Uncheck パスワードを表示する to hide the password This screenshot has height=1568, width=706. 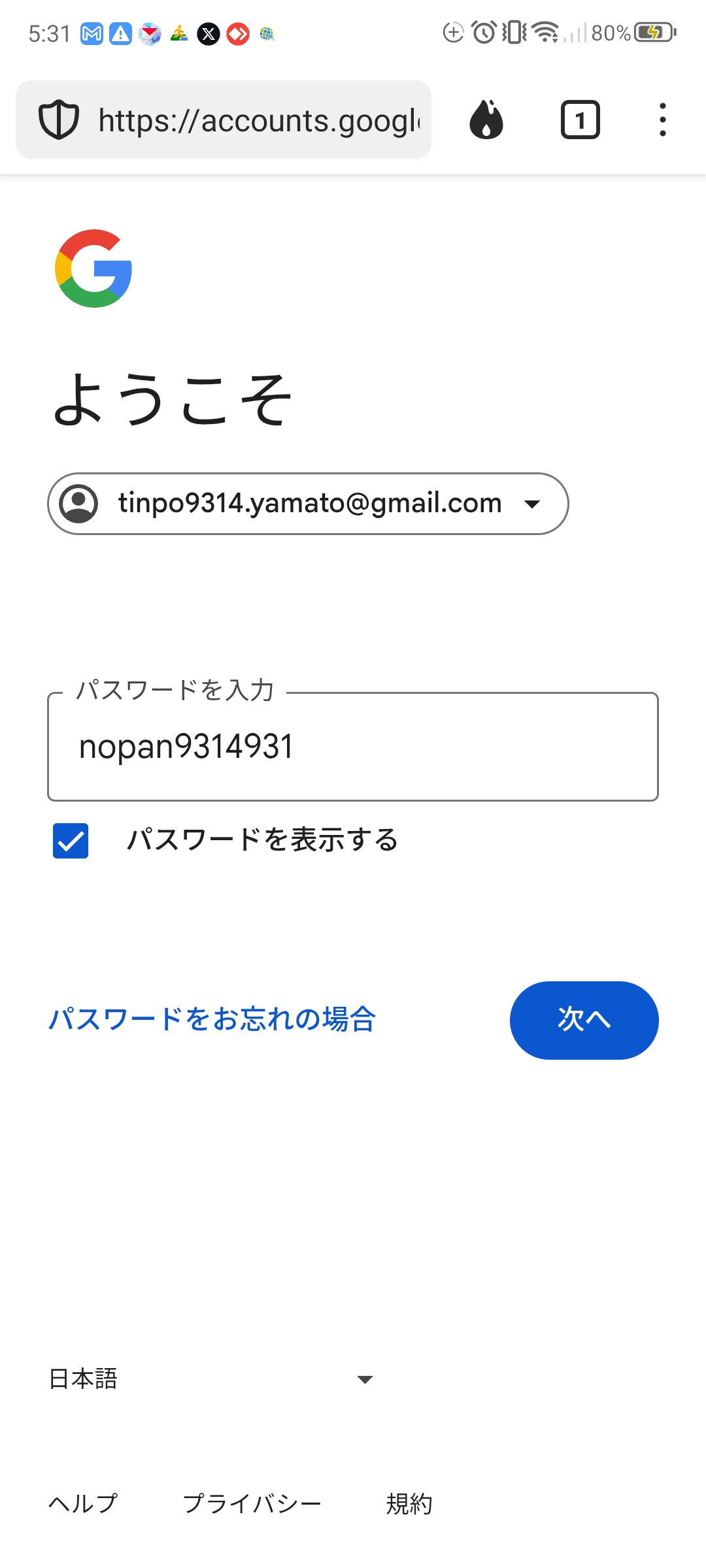coord(69,841)
